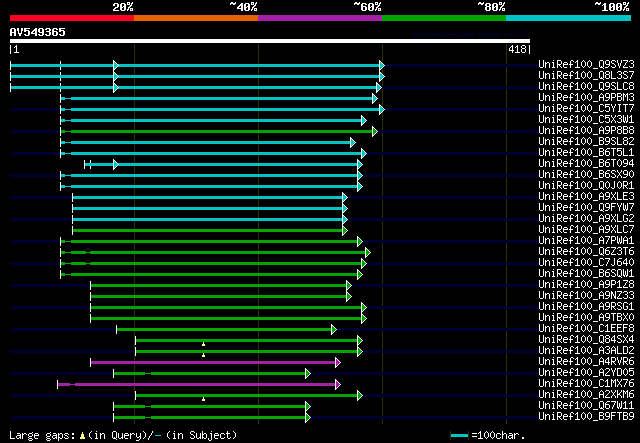Click the green ~80% identity color segment
The width and height of the screenshot is (640, 443).
click(x=444, y=18)
